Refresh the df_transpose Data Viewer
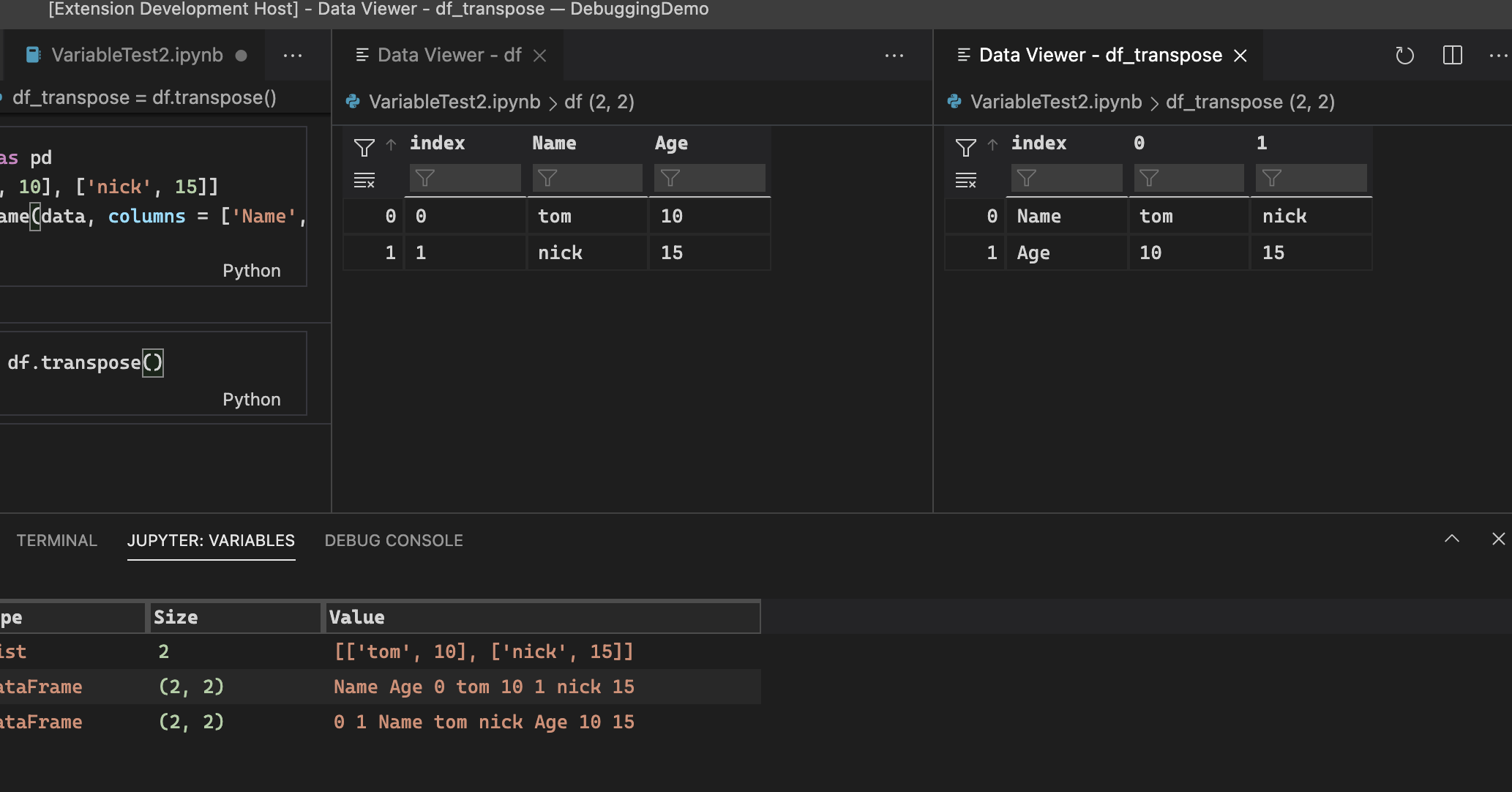This screenshot has width=1512, height=792. (x=1404, y=56)
